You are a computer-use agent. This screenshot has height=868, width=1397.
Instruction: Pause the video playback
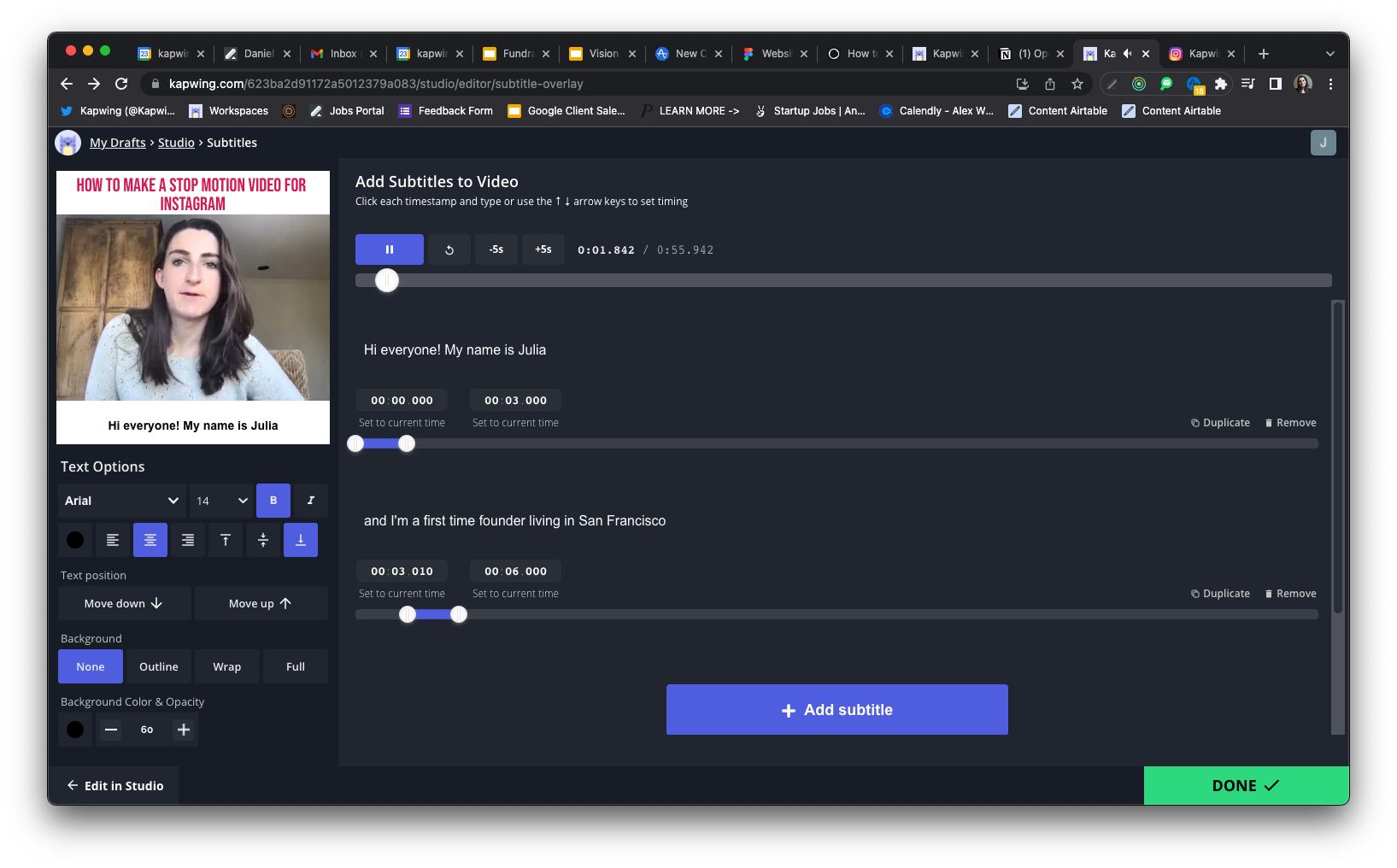pyautogui.click(x=389, y=249)
